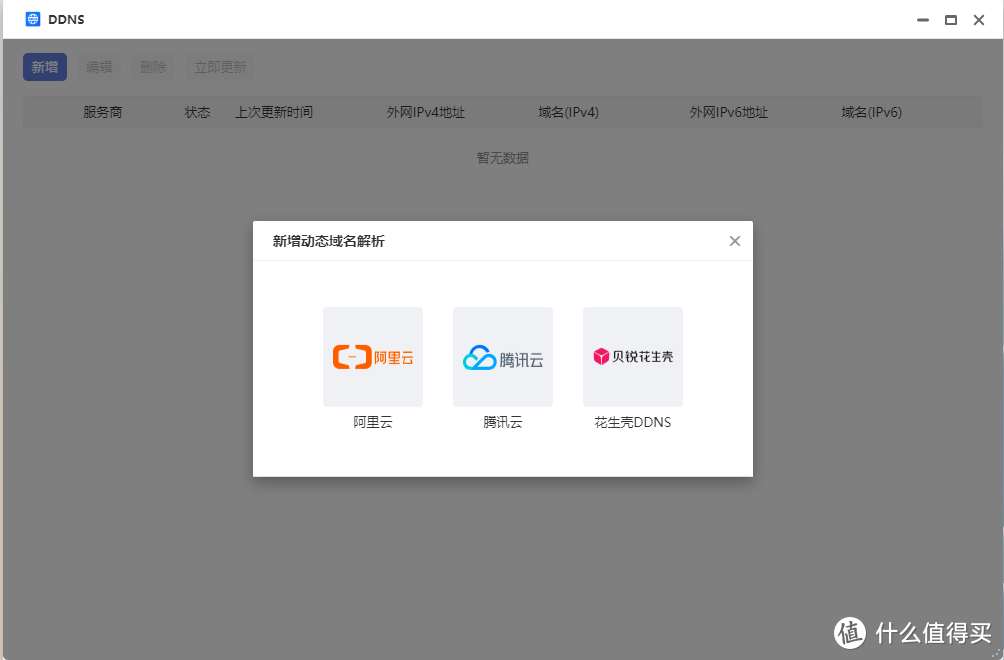
Task: Choose the 贝锐花生壳 provider icon
Action: 632,356
